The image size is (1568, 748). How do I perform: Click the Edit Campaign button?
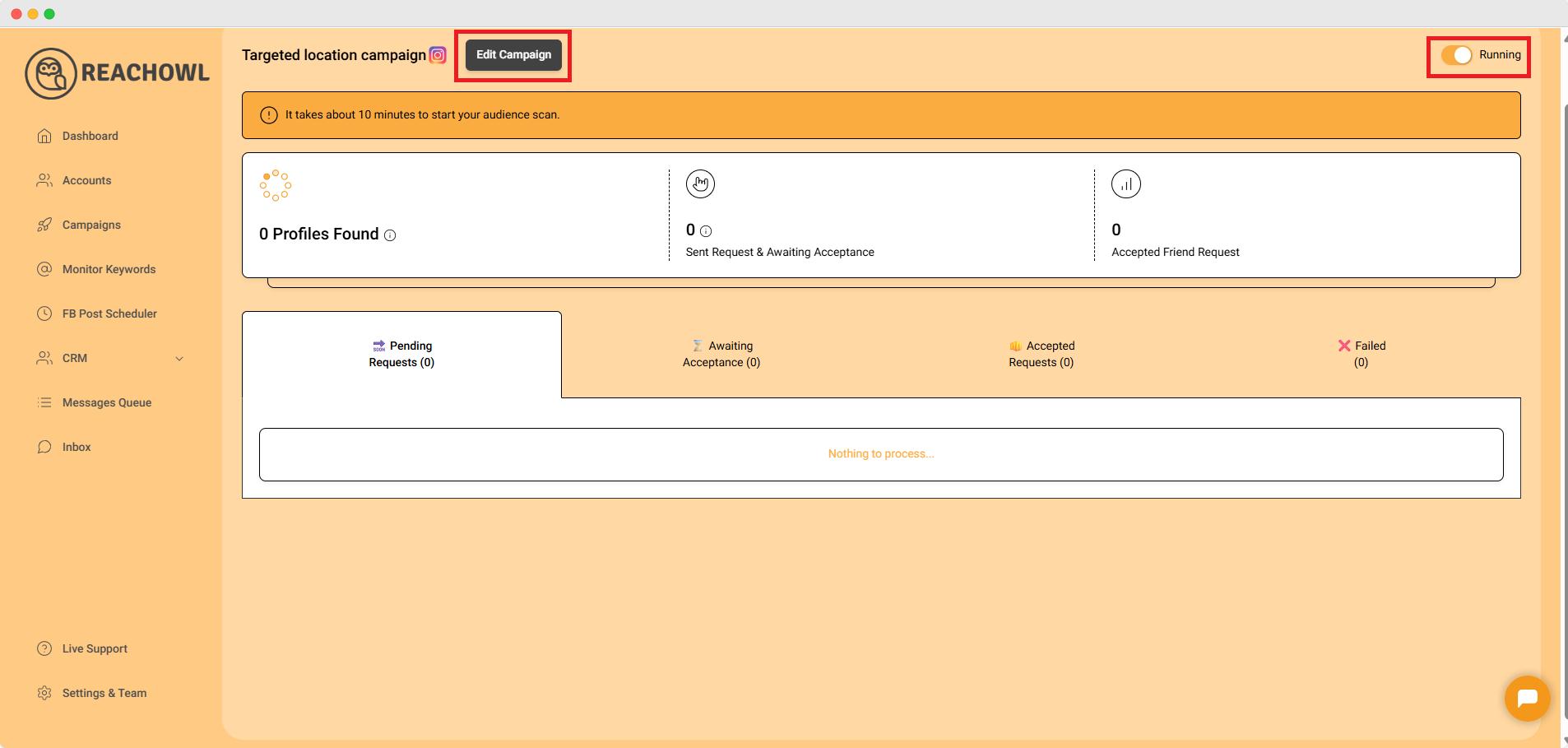(x=513, y=55)
